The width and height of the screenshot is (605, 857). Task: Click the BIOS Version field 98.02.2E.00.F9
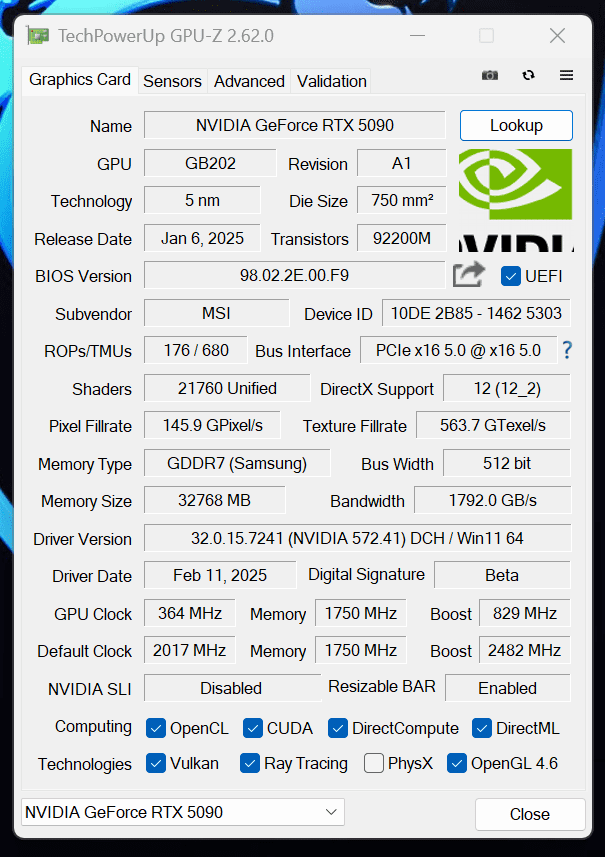click(295, 275)
